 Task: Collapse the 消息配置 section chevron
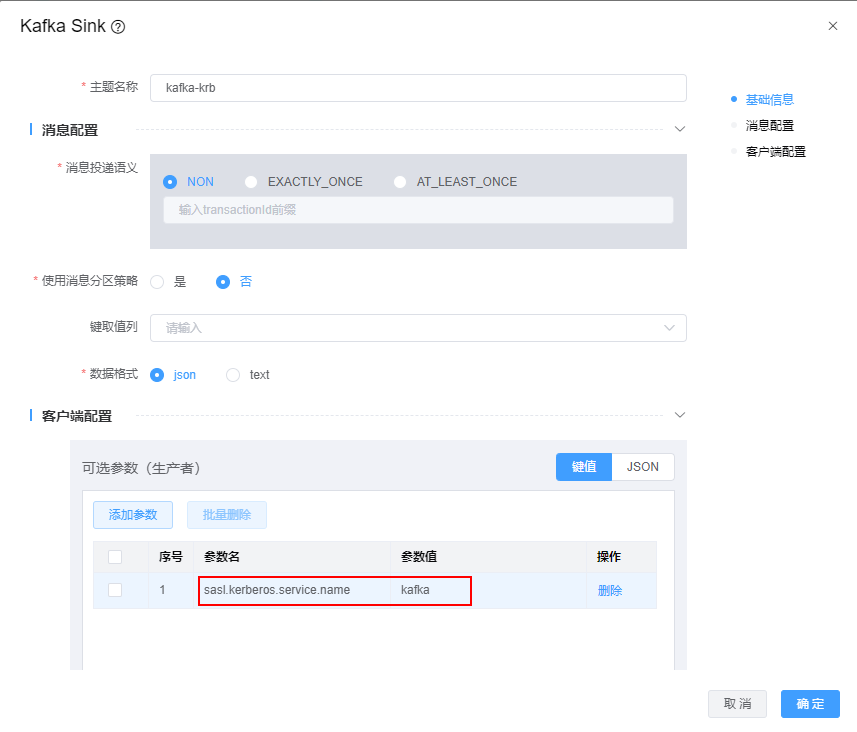coord(680,129)
